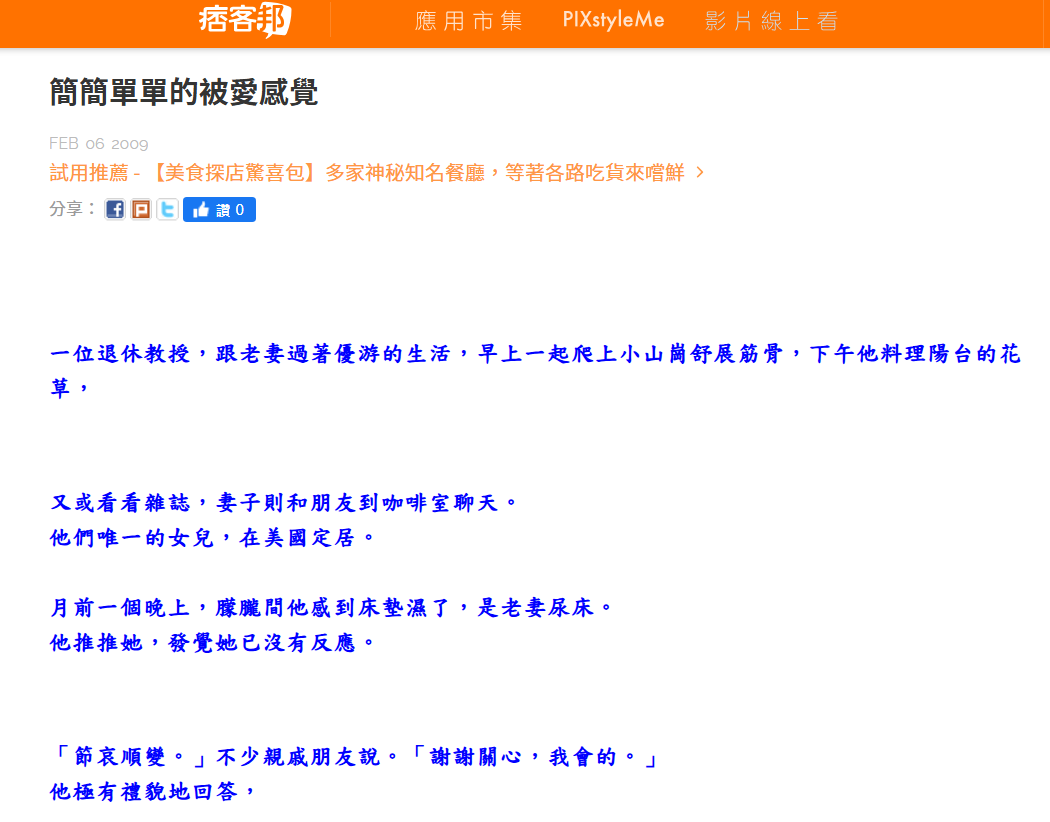1050x822 pixels.
Task: Click the line 他們唯一的女兒，在美國定居
Action: [x=213, y=538]
